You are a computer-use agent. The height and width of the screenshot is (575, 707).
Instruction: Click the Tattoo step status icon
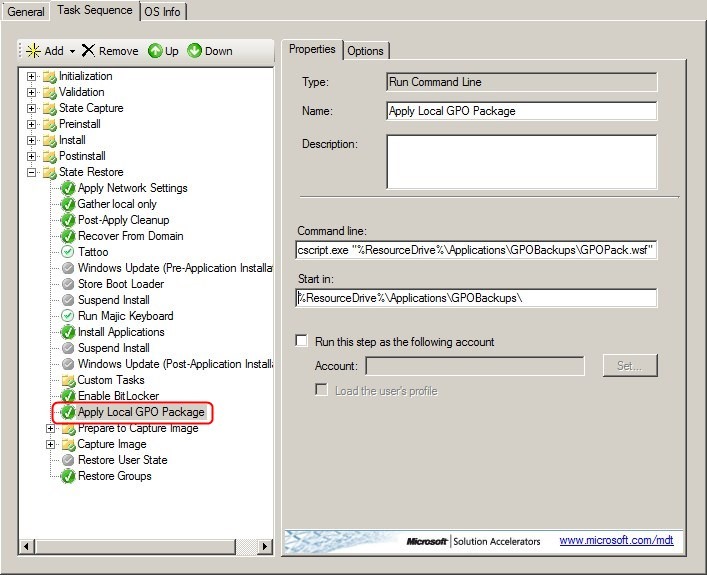68,252
